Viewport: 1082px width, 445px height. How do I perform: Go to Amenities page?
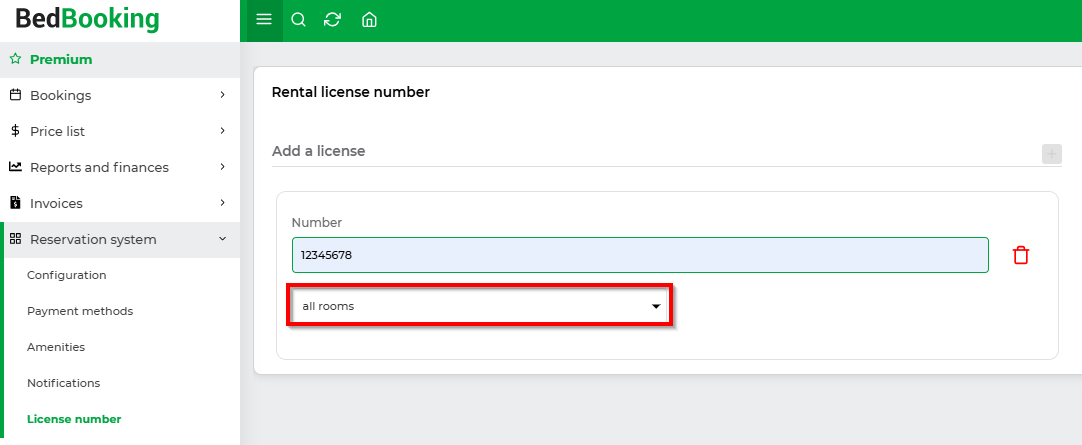click(x=56, y=347)
